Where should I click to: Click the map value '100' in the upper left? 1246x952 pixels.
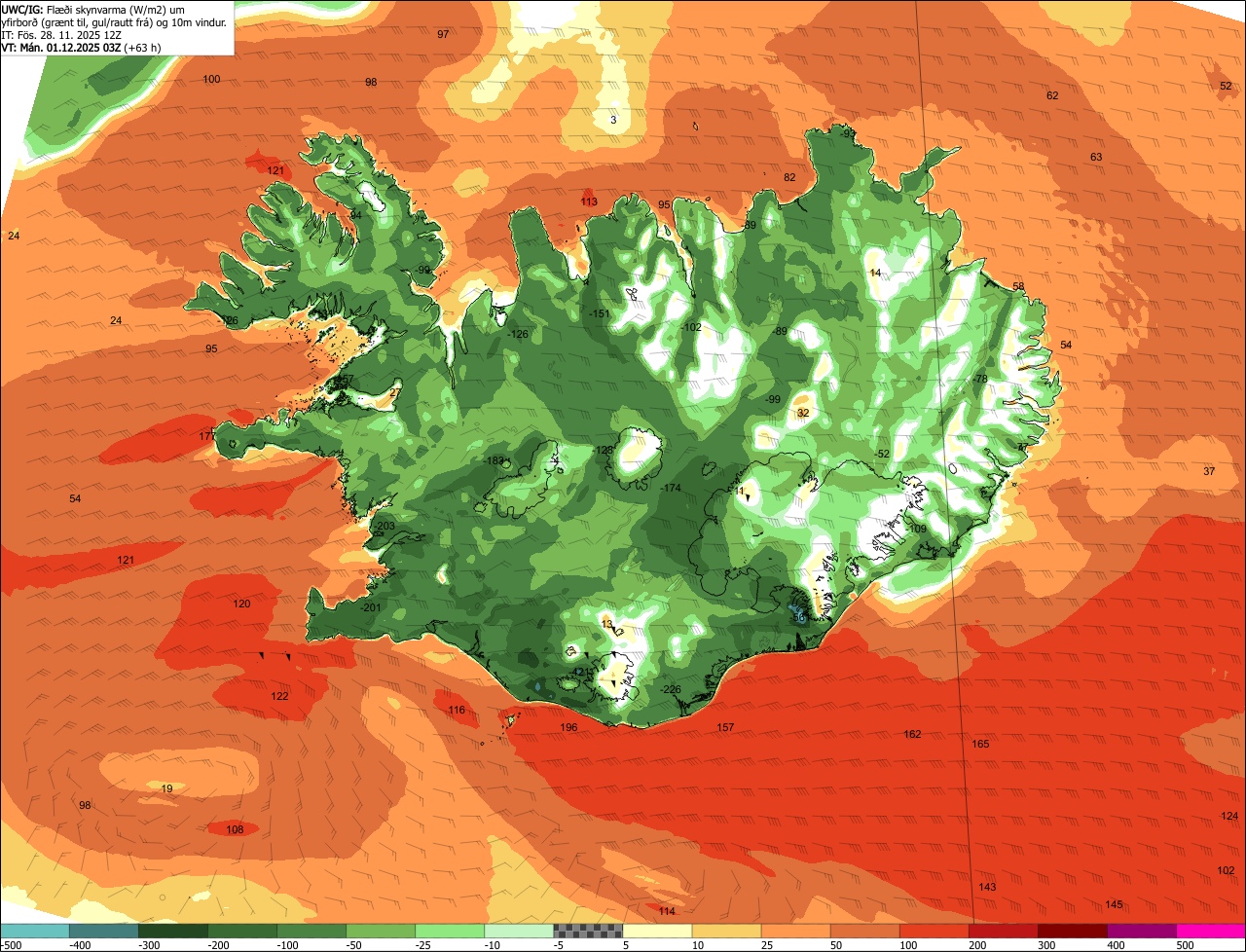pyautogui.click(x=211, y=79)
